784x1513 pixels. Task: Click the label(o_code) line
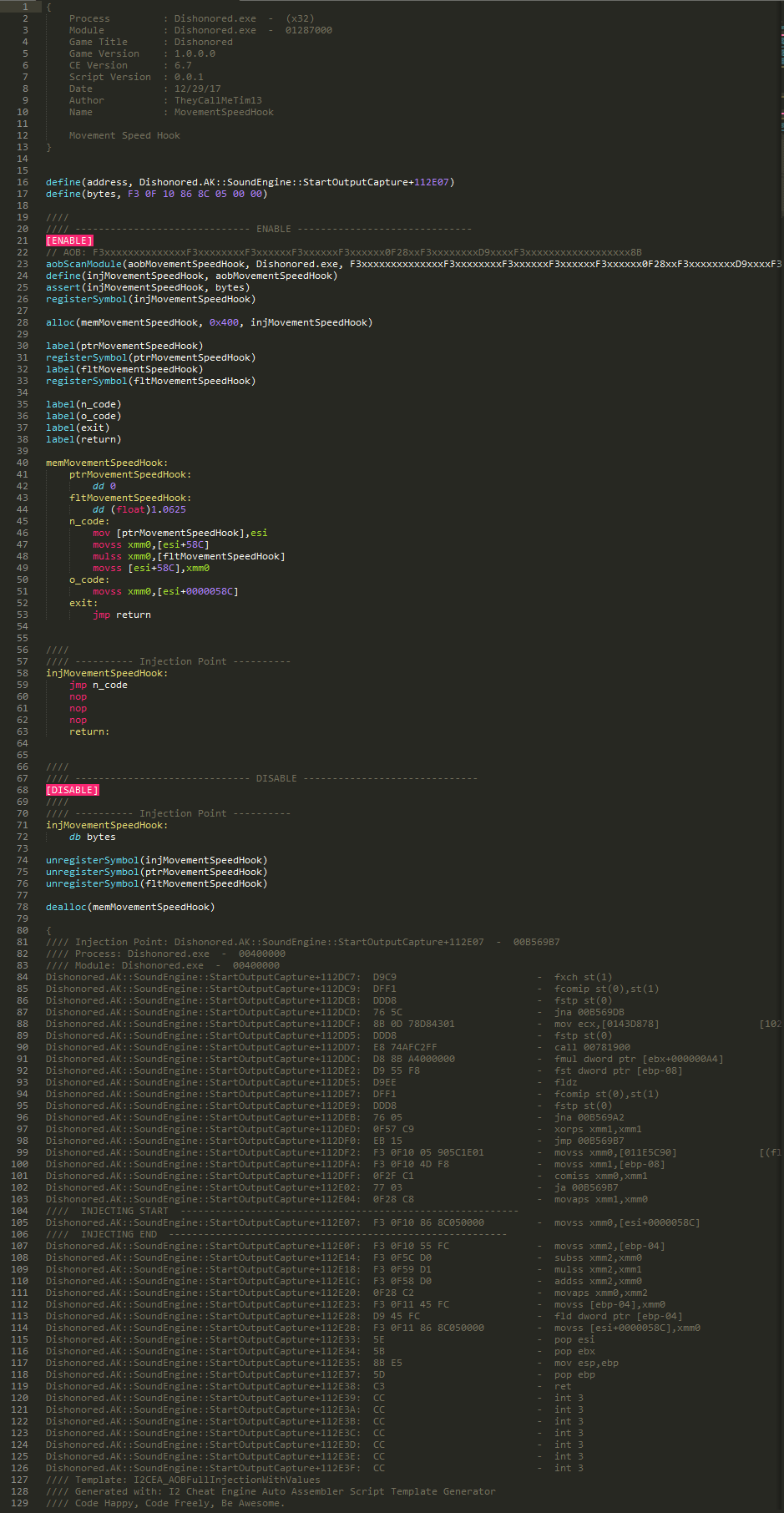83,416
